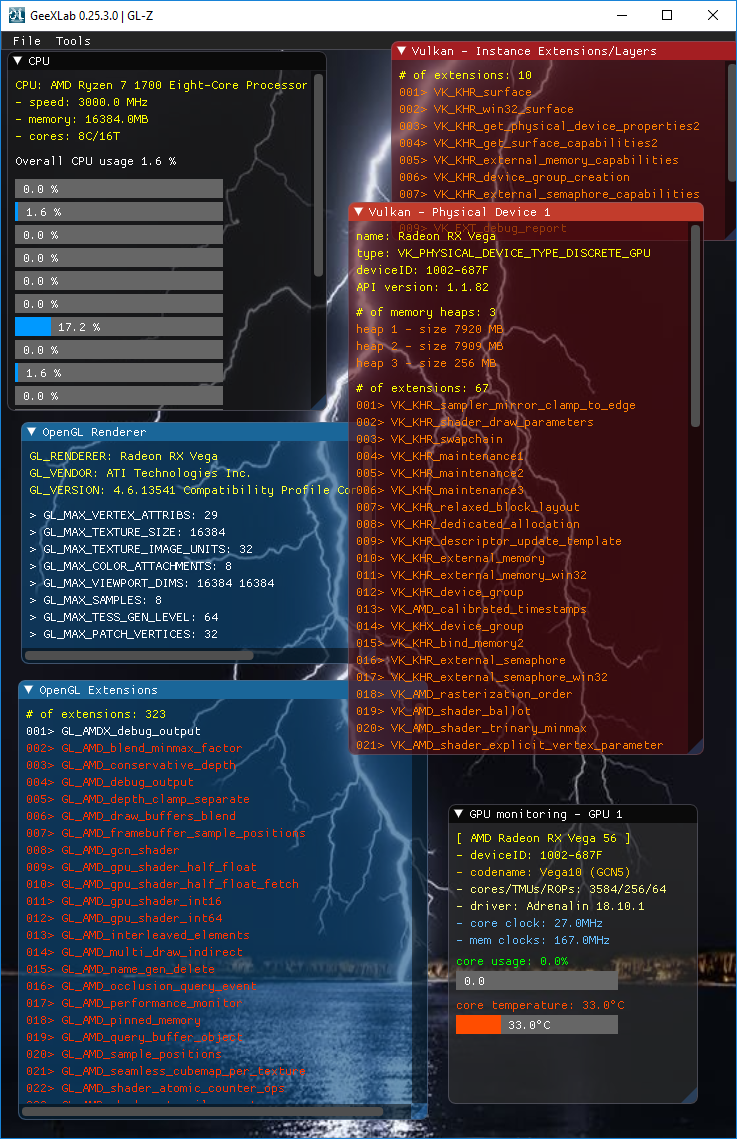
Task: Click the CPU panel vertical scrollbar
Action: point(318,174)
